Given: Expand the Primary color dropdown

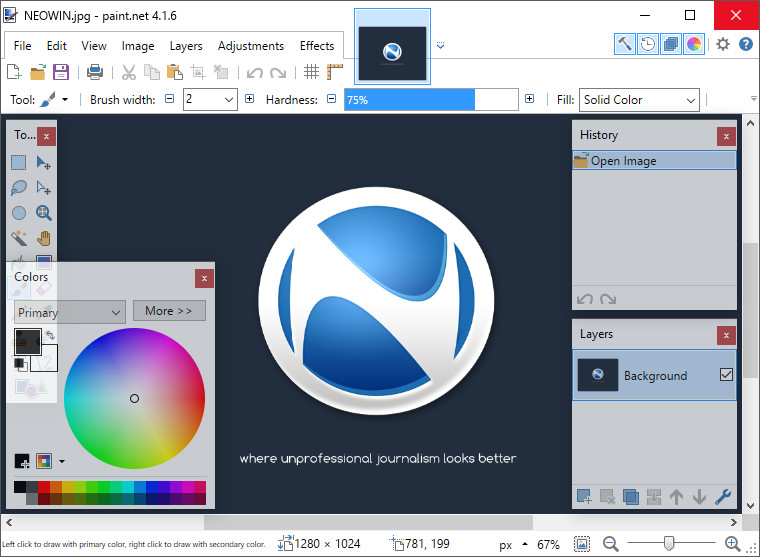Looking at the screenshot, I should tap(70, 312).
